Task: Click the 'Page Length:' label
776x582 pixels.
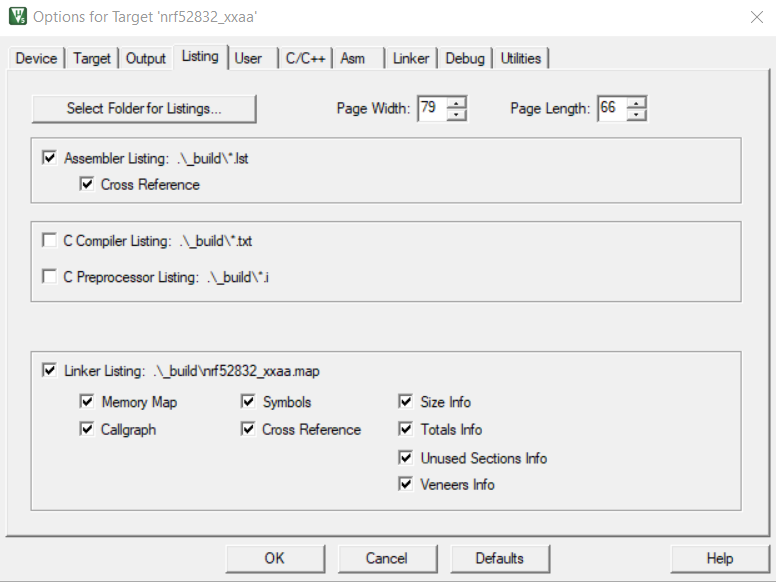Action: point(550,108)
